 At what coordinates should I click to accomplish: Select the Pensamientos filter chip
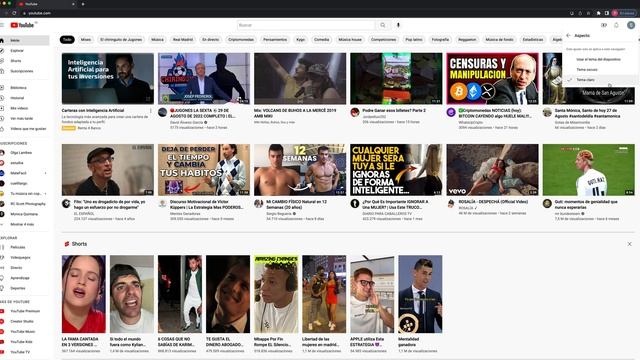[x=275, y=40]
